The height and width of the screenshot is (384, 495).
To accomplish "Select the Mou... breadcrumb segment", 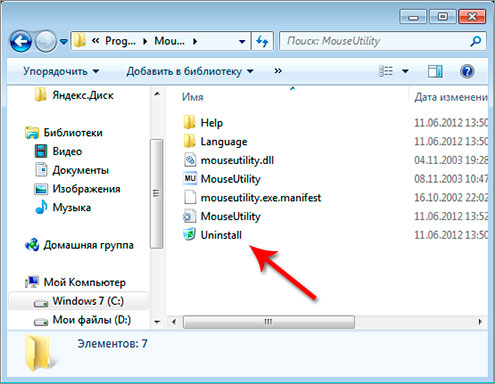I will (x=169, y=41).
